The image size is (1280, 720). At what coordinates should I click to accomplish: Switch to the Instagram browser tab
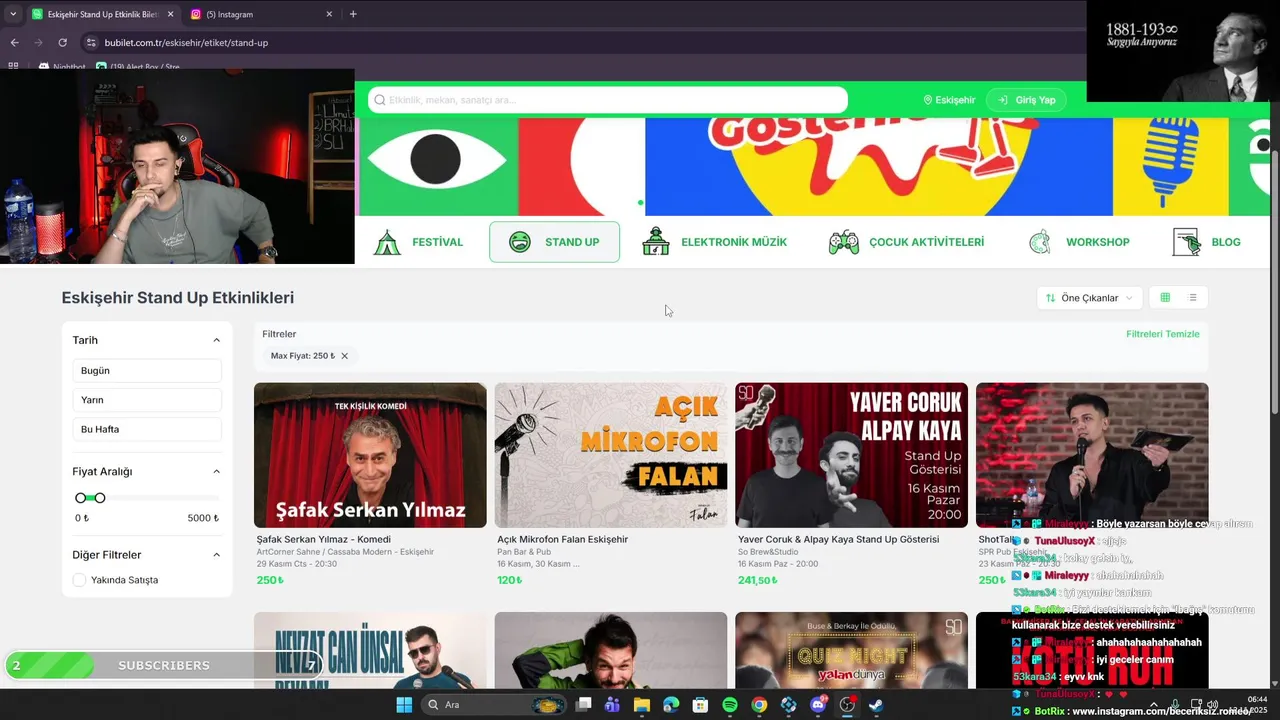coord(261,14)
